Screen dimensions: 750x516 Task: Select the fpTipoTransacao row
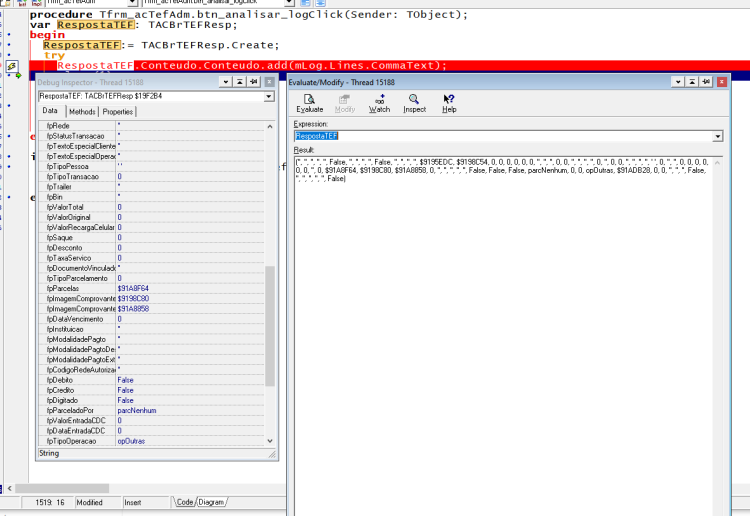click(x=151, y=176)
